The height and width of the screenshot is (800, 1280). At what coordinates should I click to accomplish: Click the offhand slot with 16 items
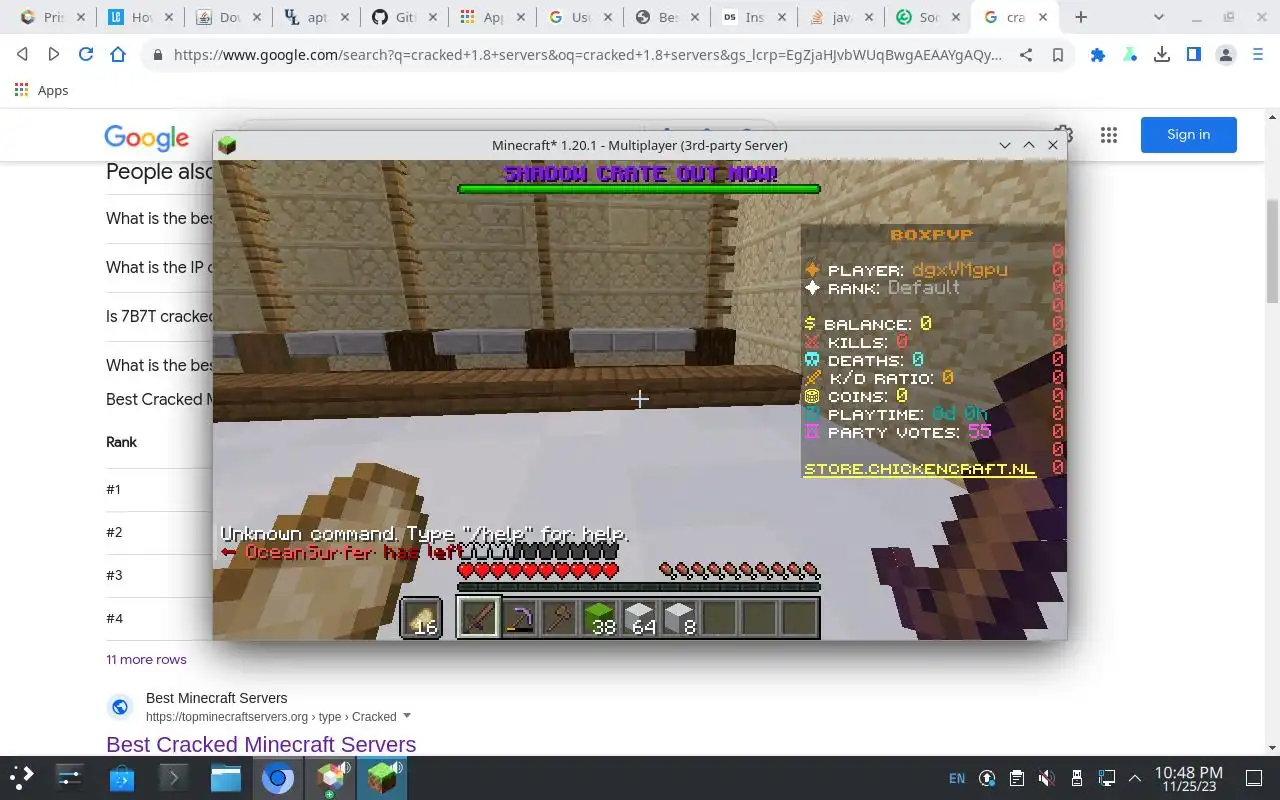pyautogui.click(x=421, y=617)
